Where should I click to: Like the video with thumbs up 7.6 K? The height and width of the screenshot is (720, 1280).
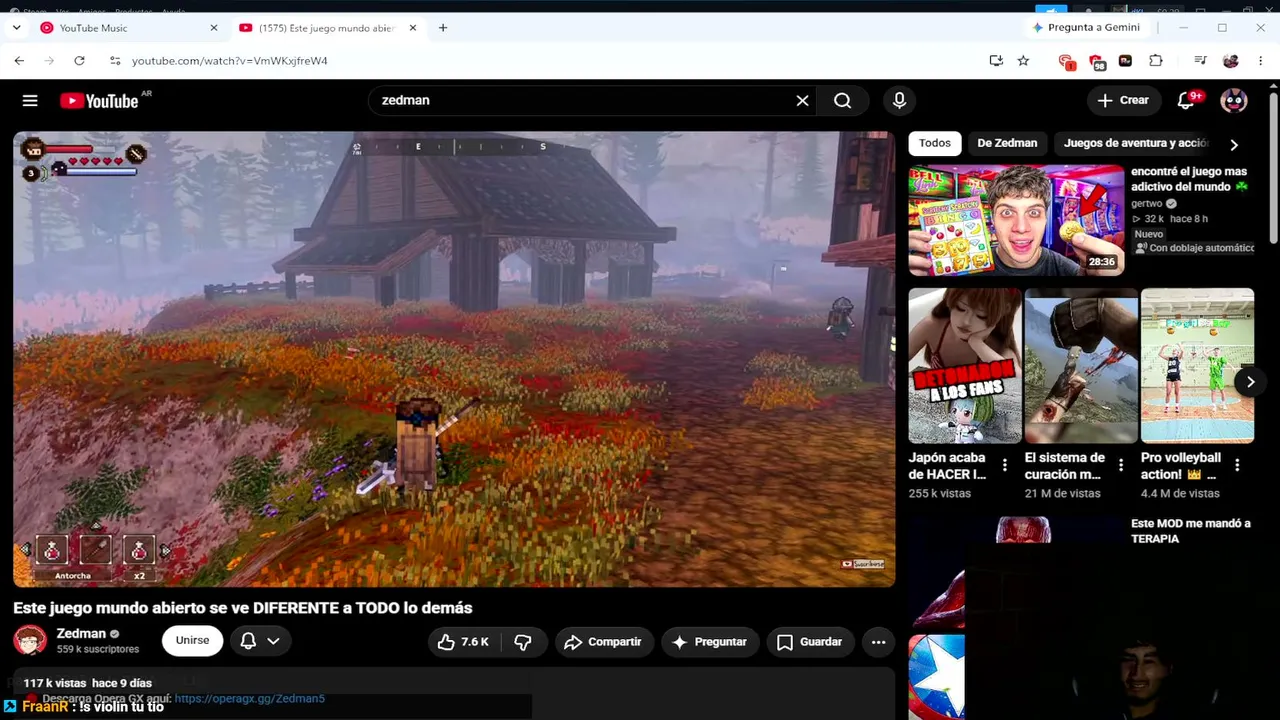click(463, 642)
